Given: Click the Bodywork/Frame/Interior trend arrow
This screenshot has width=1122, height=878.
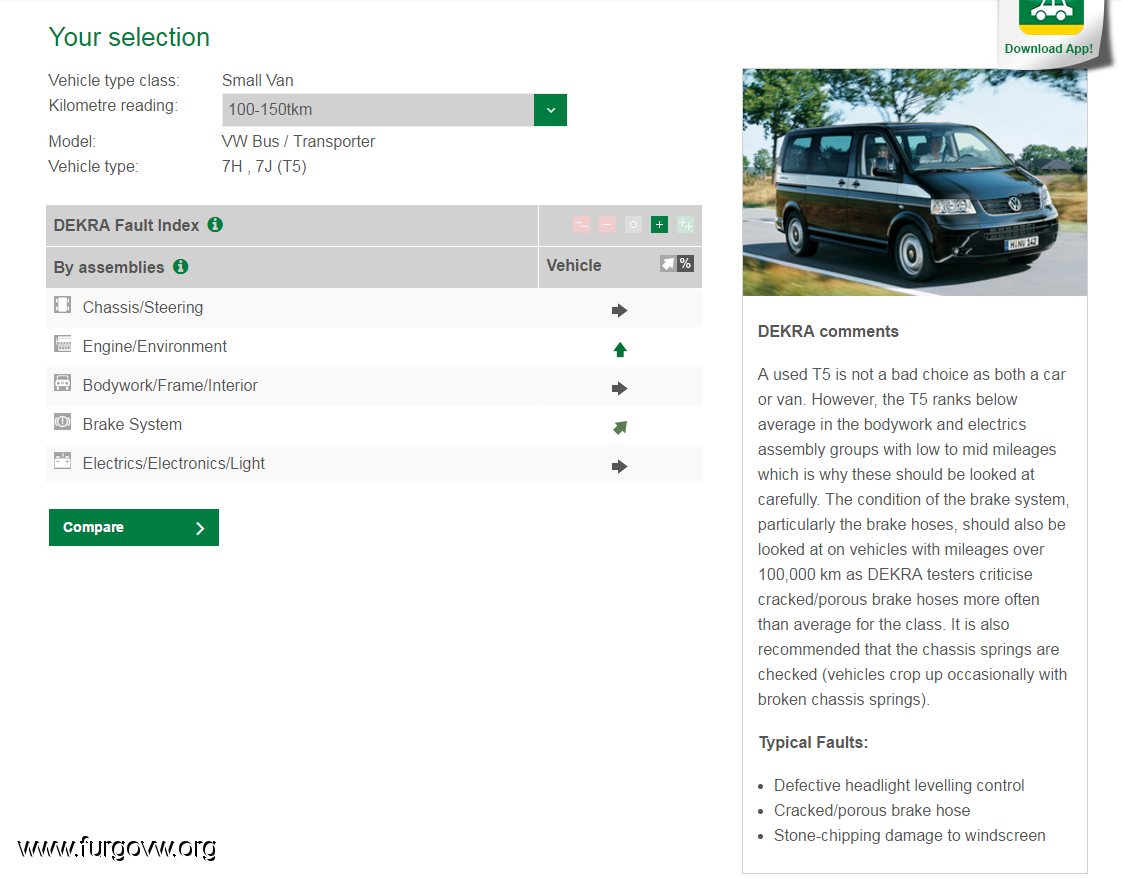Looking at the screenshot, I should tap(620, 389).
